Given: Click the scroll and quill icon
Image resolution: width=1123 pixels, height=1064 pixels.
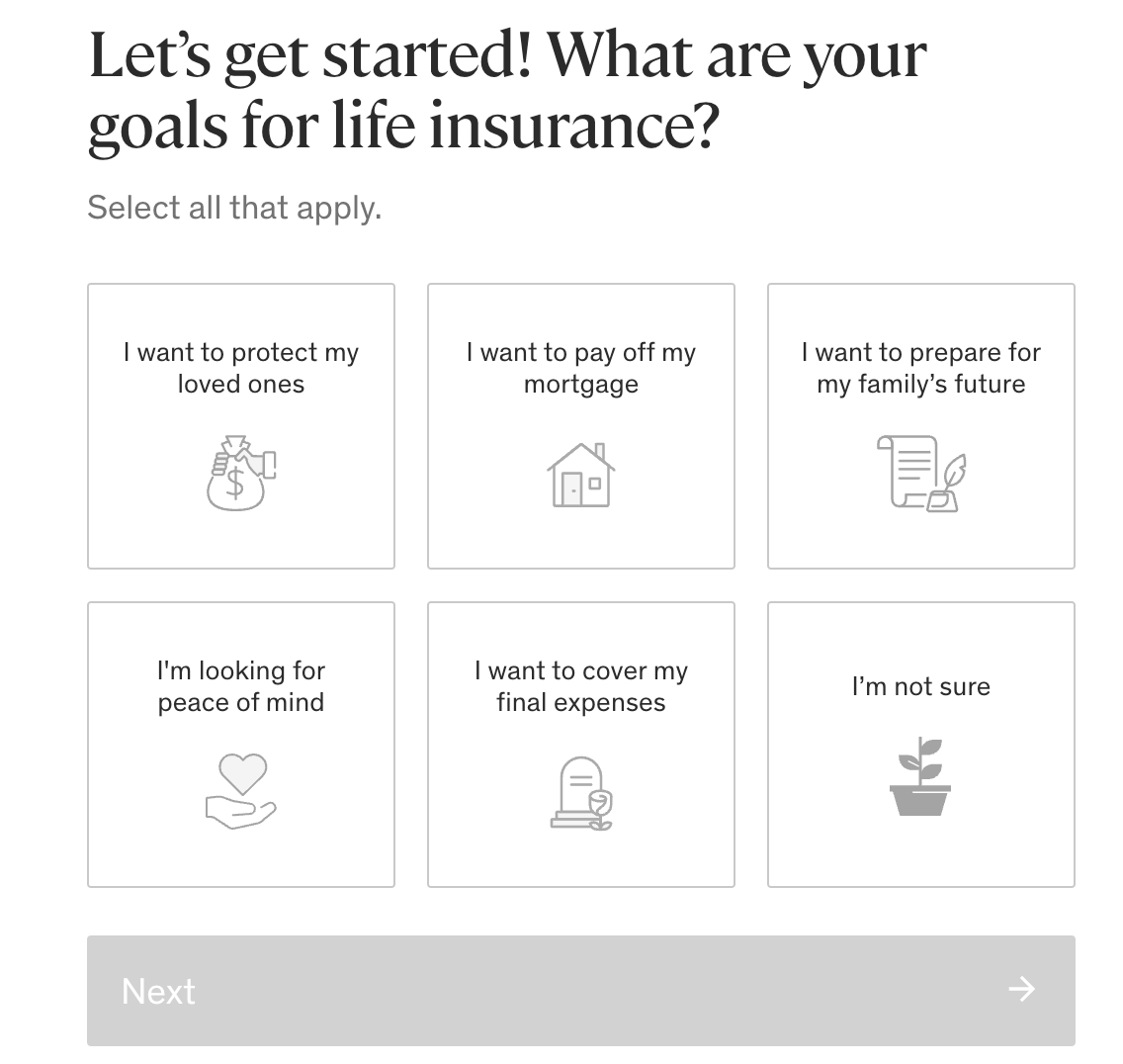Looking at the screenshot, I should pos(921,473).
